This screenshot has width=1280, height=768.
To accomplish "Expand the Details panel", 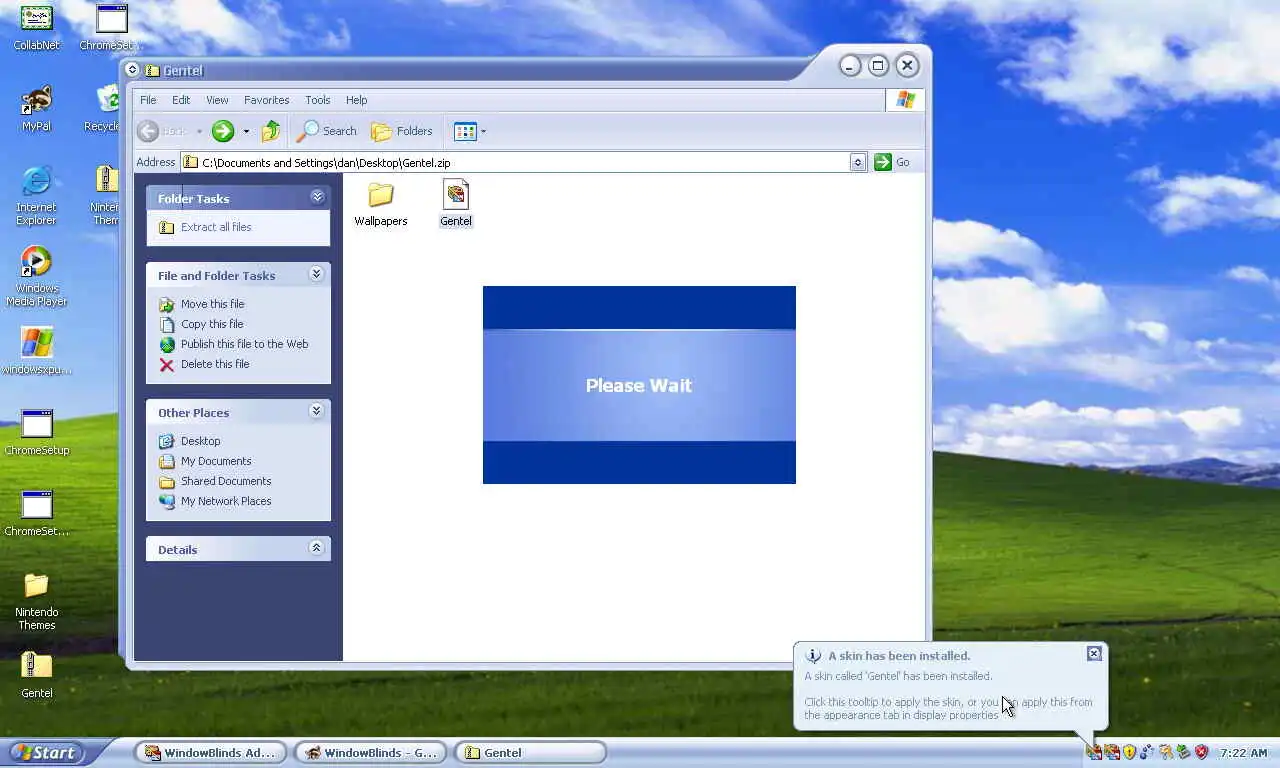I will tap(317, 548).
